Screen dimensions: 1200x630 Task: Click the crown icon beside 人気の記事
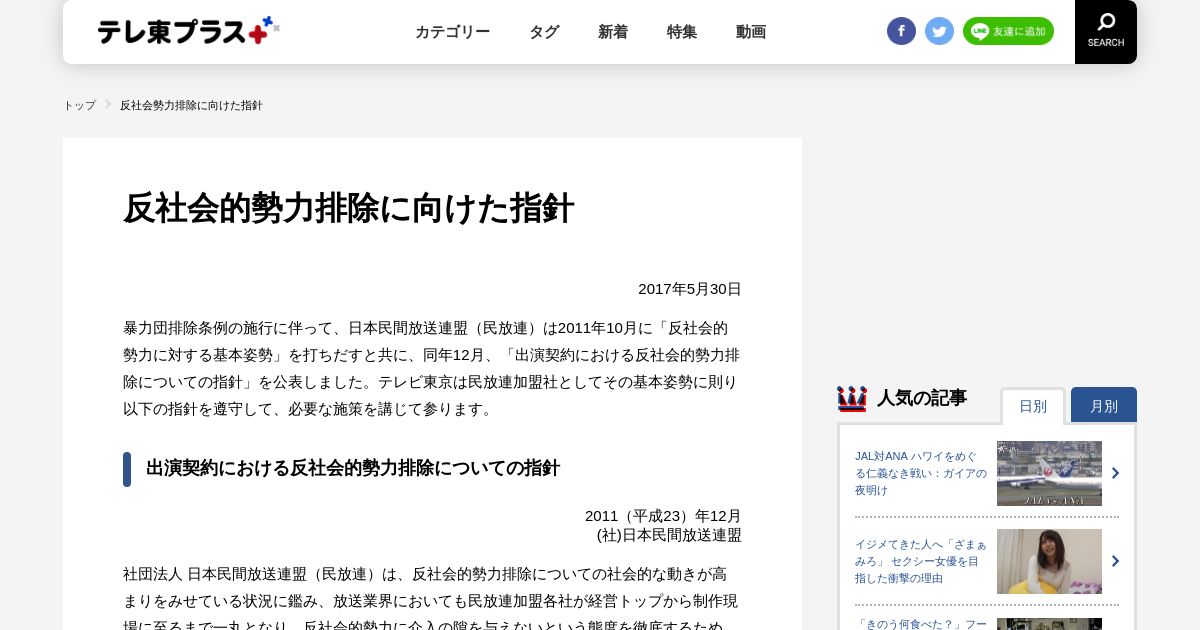click(x=852, y=399)
